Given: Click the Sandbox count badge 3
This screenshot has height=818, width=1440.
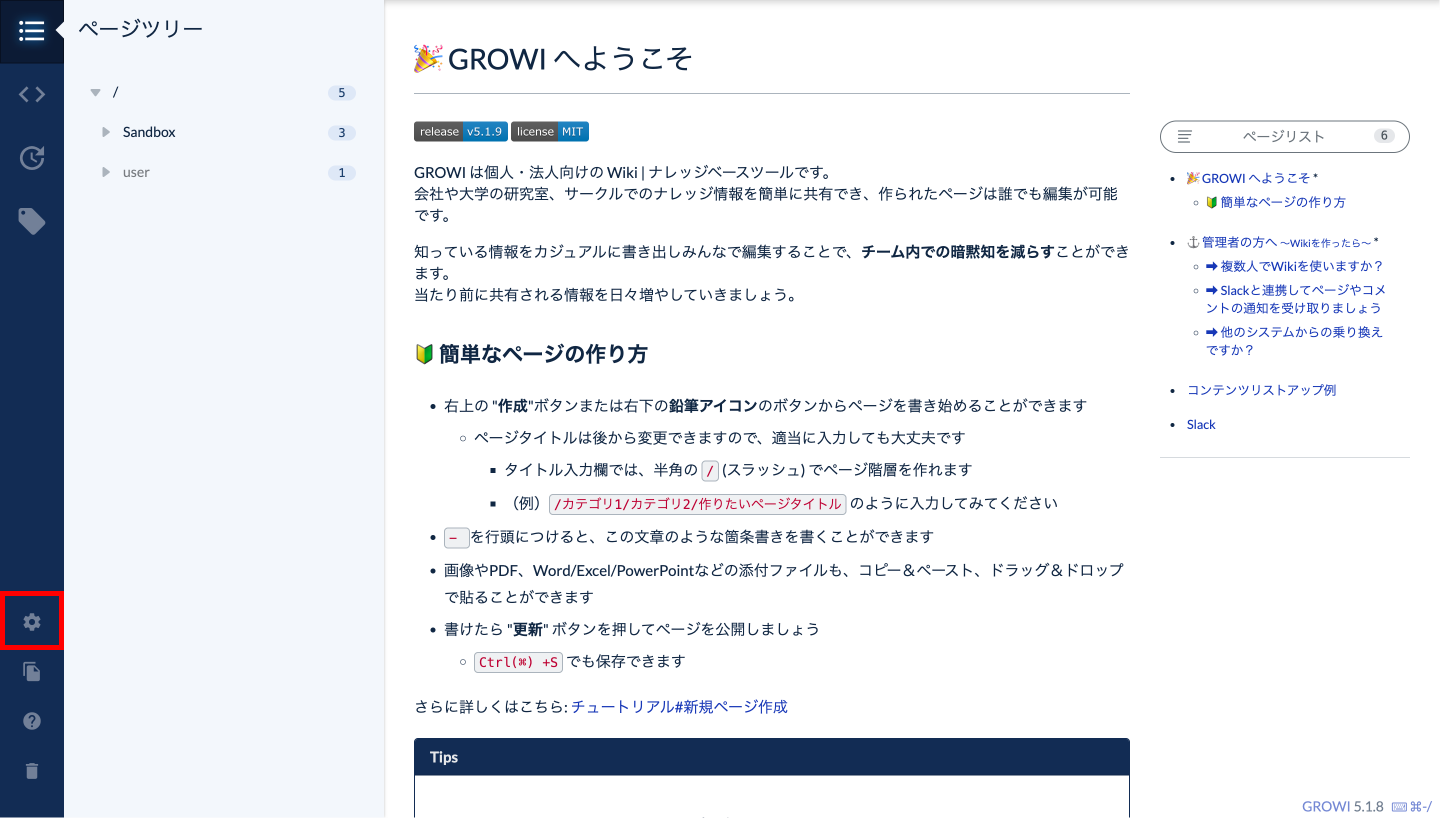Looking at the screenshot, I should coord(341,133).
